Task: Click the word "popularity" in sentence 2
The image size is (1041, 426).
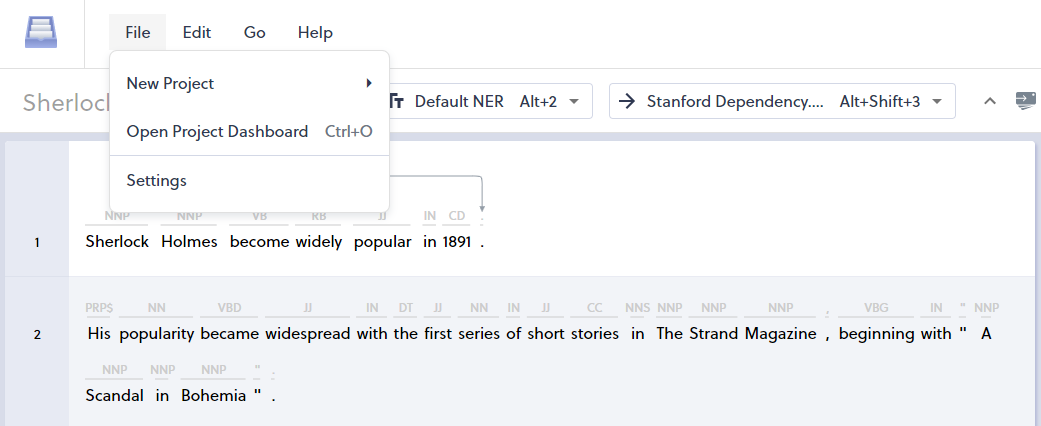Action: pos(156,333)
